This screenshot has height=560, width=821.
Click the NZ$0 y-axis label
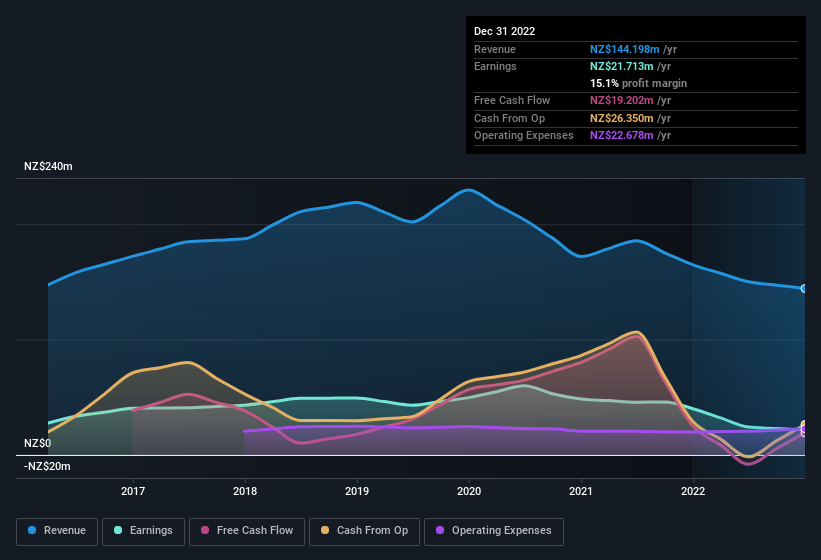pos(38,443)
